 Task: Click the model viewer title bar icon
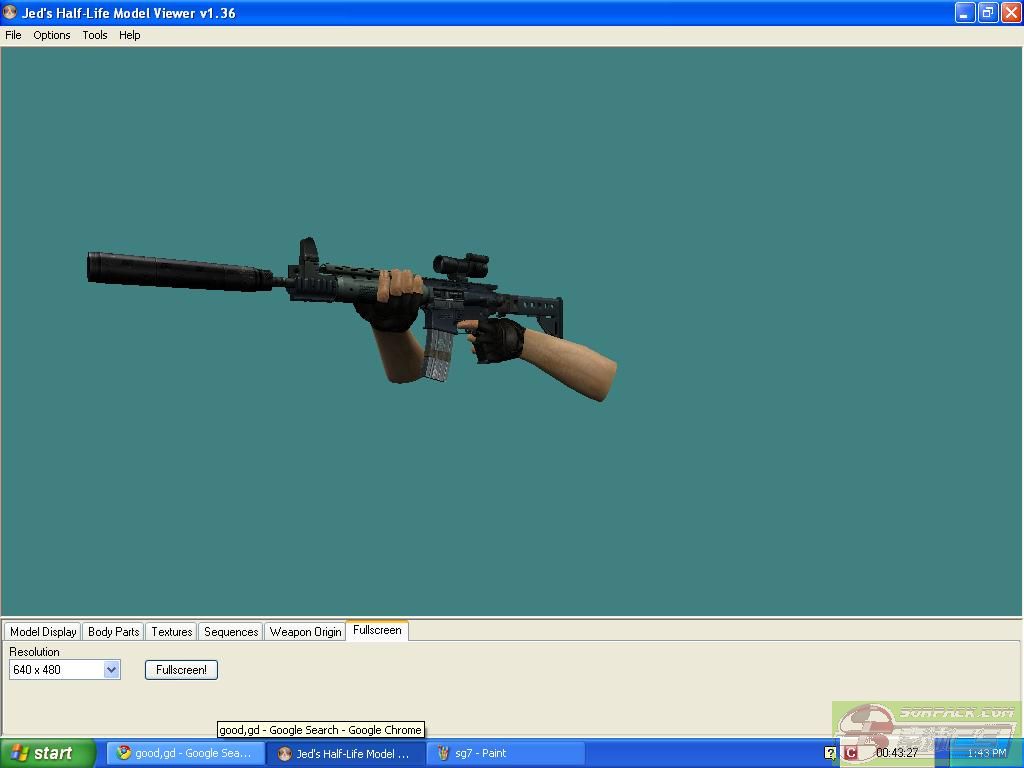[10, 13]
